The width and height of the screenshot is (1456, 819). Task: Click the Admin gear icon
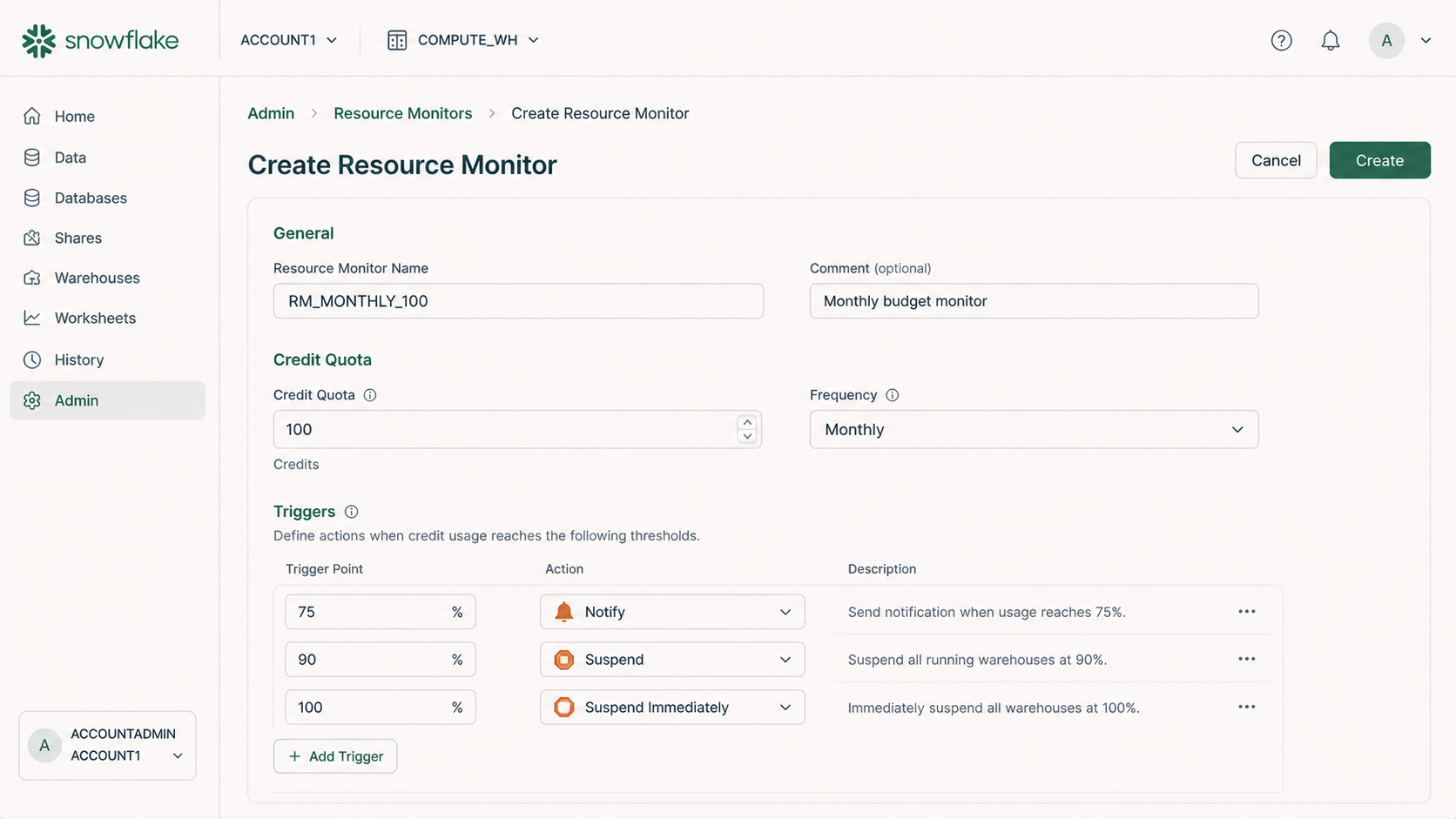pos(32,400)
